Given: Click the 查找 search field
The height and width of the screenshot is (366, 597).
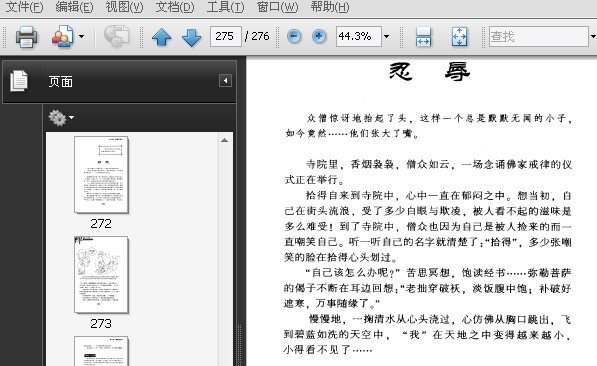Looking at the screenshot, I should (538, 36).
